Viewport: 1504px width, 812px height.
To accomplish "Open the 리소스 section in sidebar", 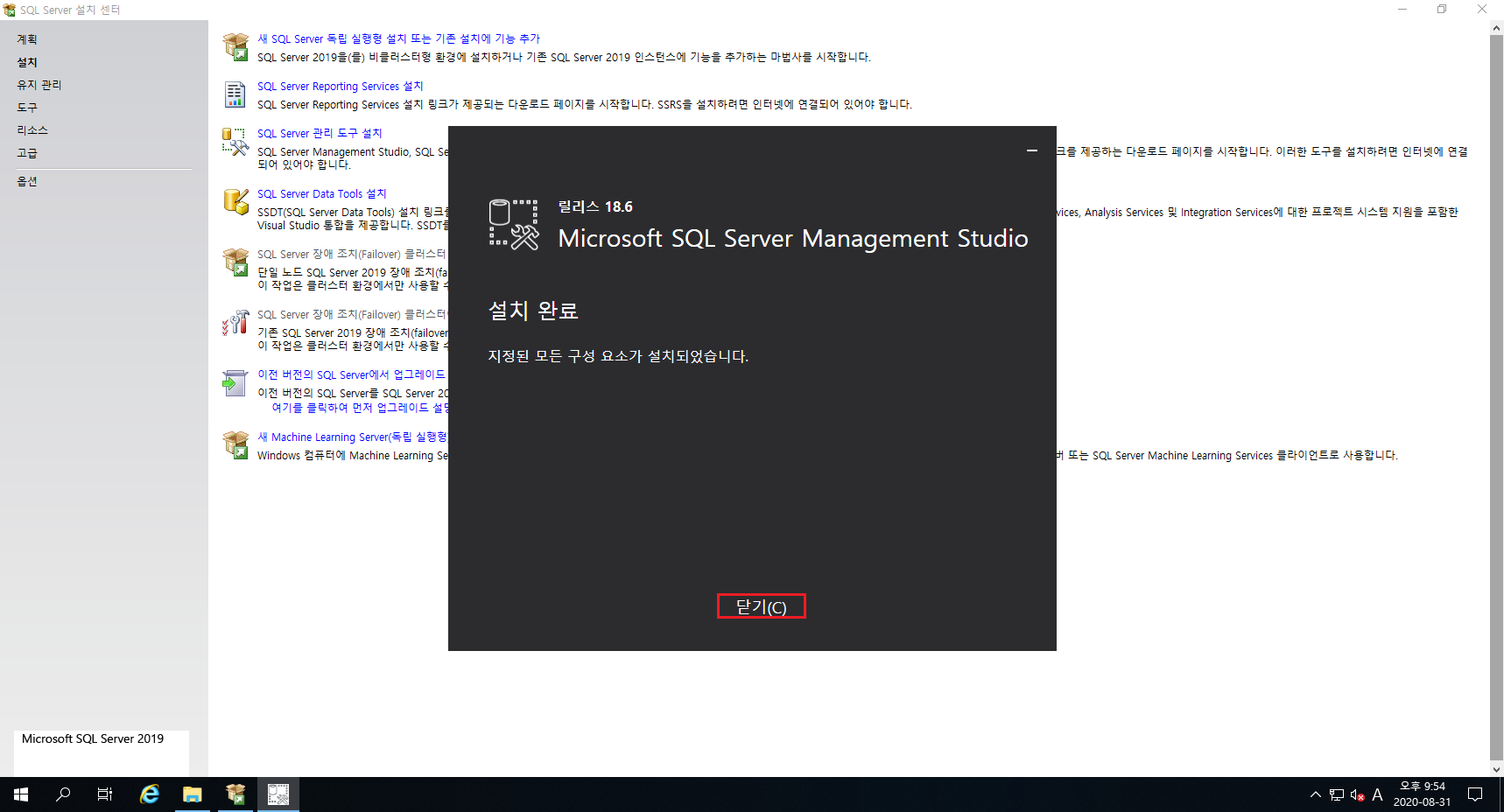I will (32, 130).
